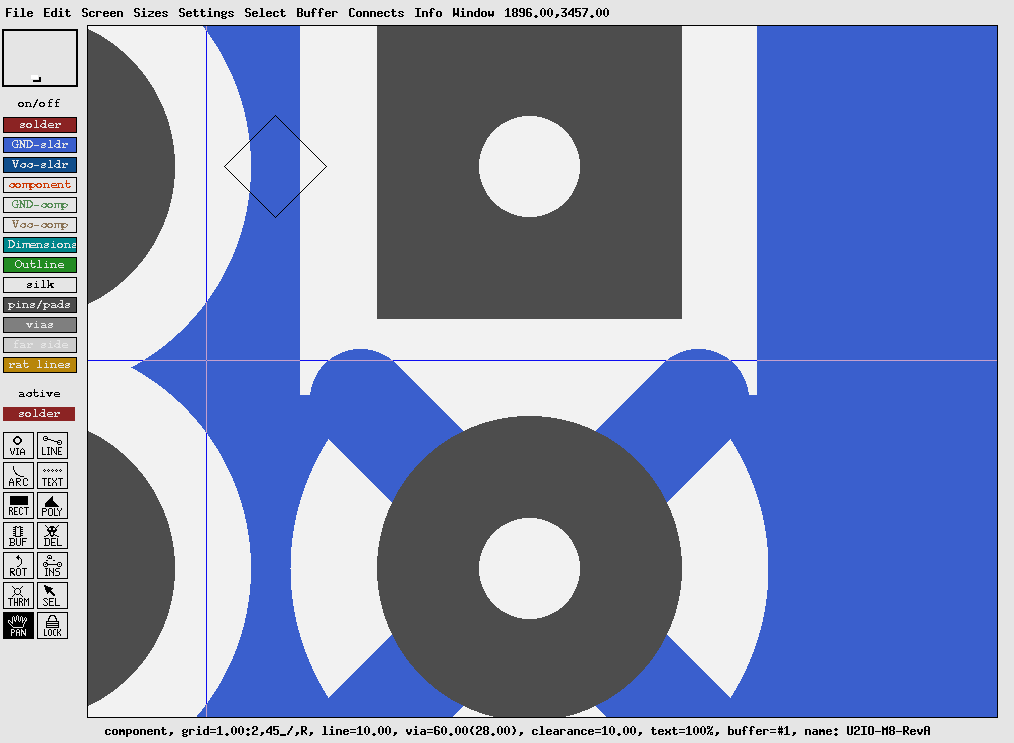The height and width of the screenshot is (743, 1014).
Task: Activate the TEXT tool
Action: tap(52, 475)
